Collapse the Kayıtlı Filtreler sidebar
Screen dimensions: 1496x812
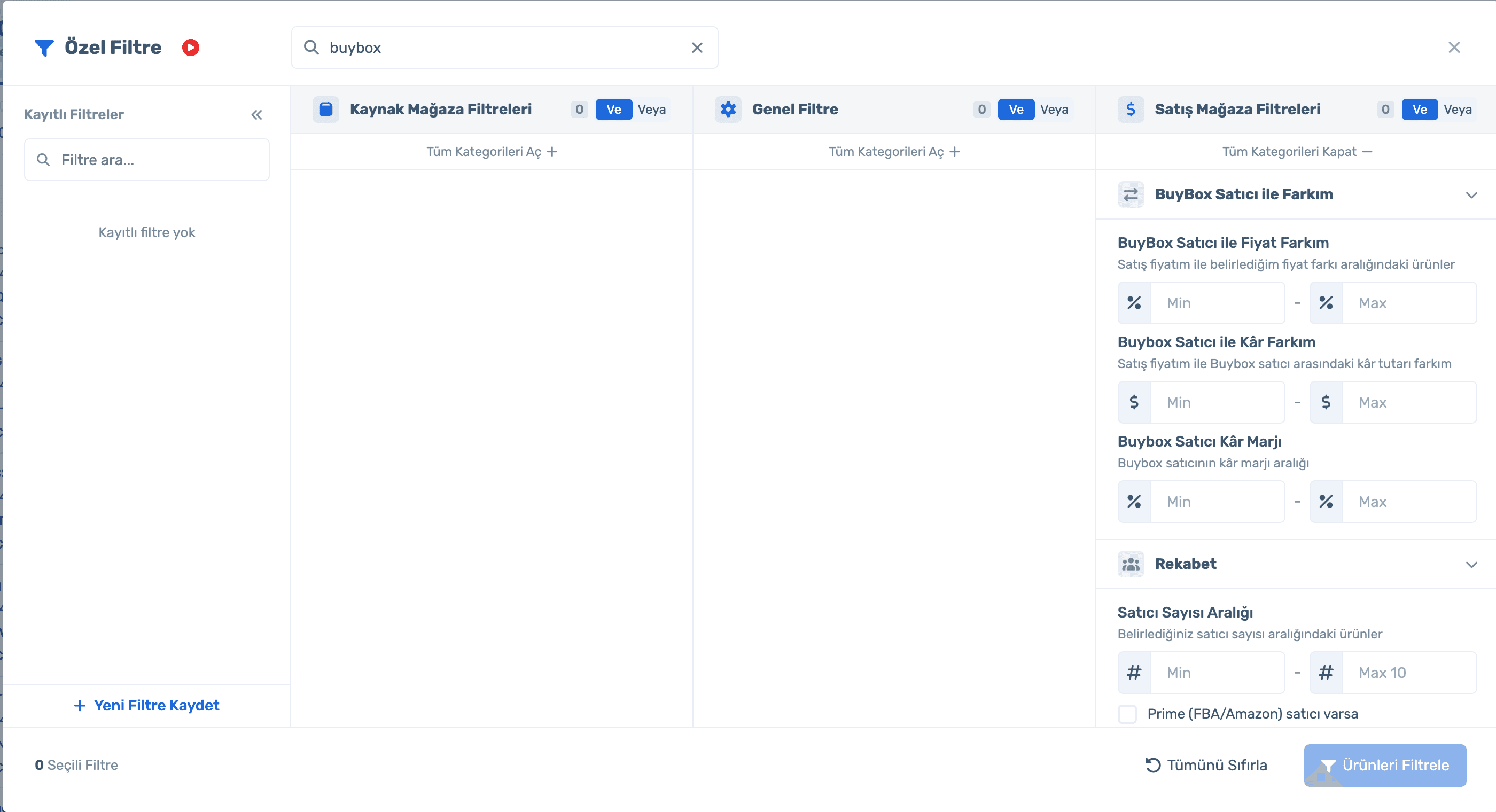click(x=256, y=114)
